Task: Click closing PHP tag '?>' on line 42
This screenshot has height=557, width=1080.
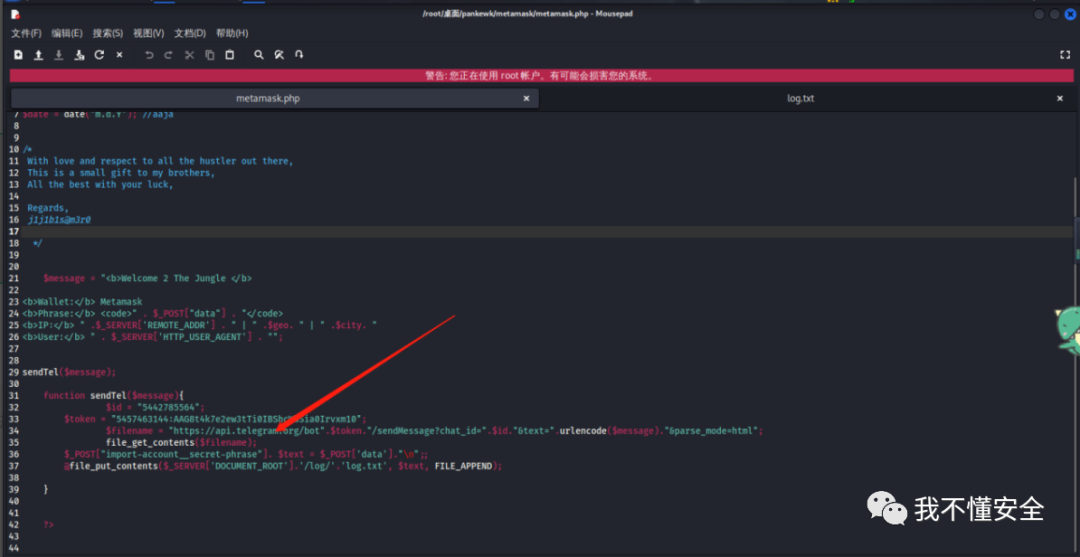Action: pyautogui.click(x=48, y=525)
